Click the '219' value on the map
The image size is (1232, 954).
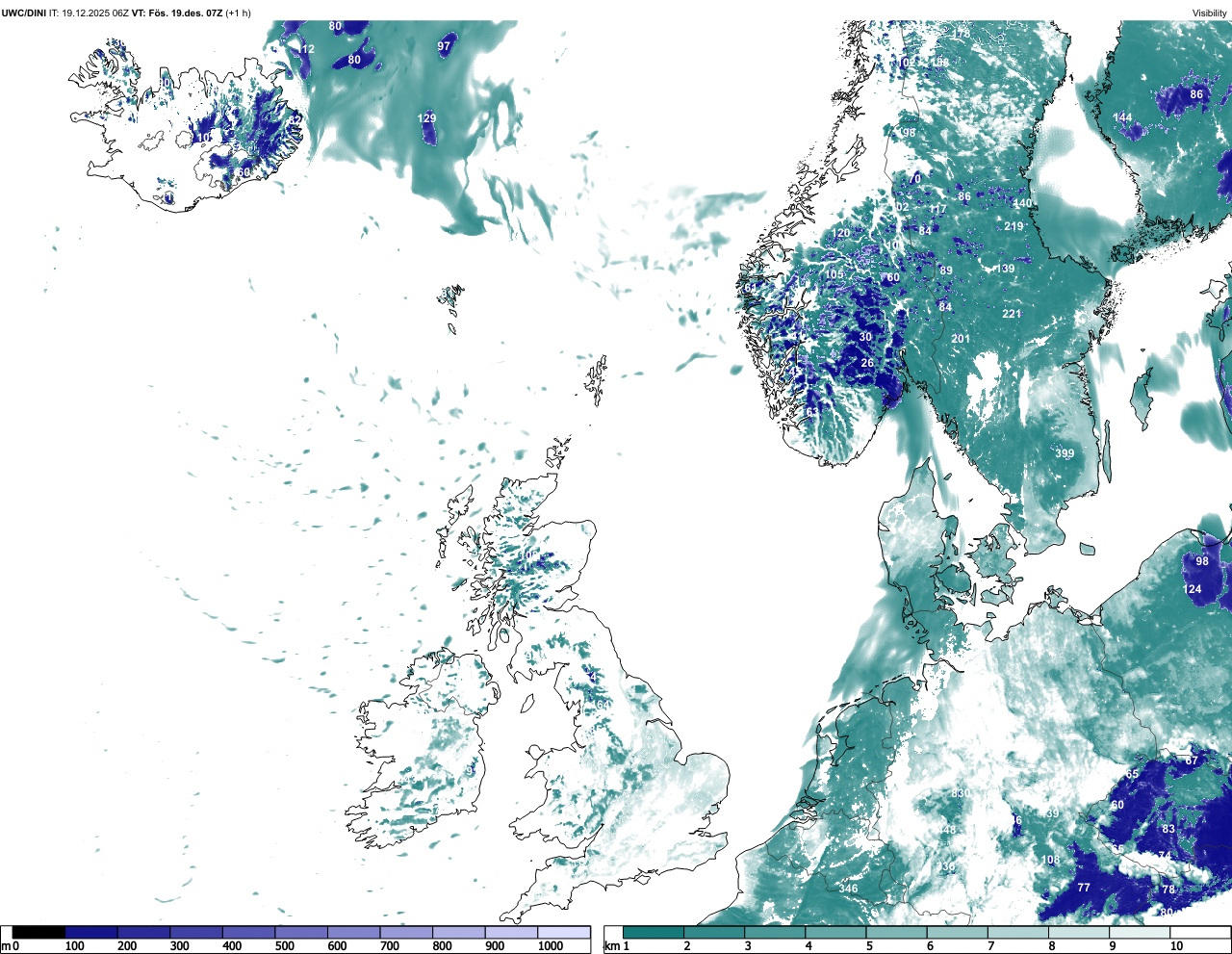(1014, 227)
